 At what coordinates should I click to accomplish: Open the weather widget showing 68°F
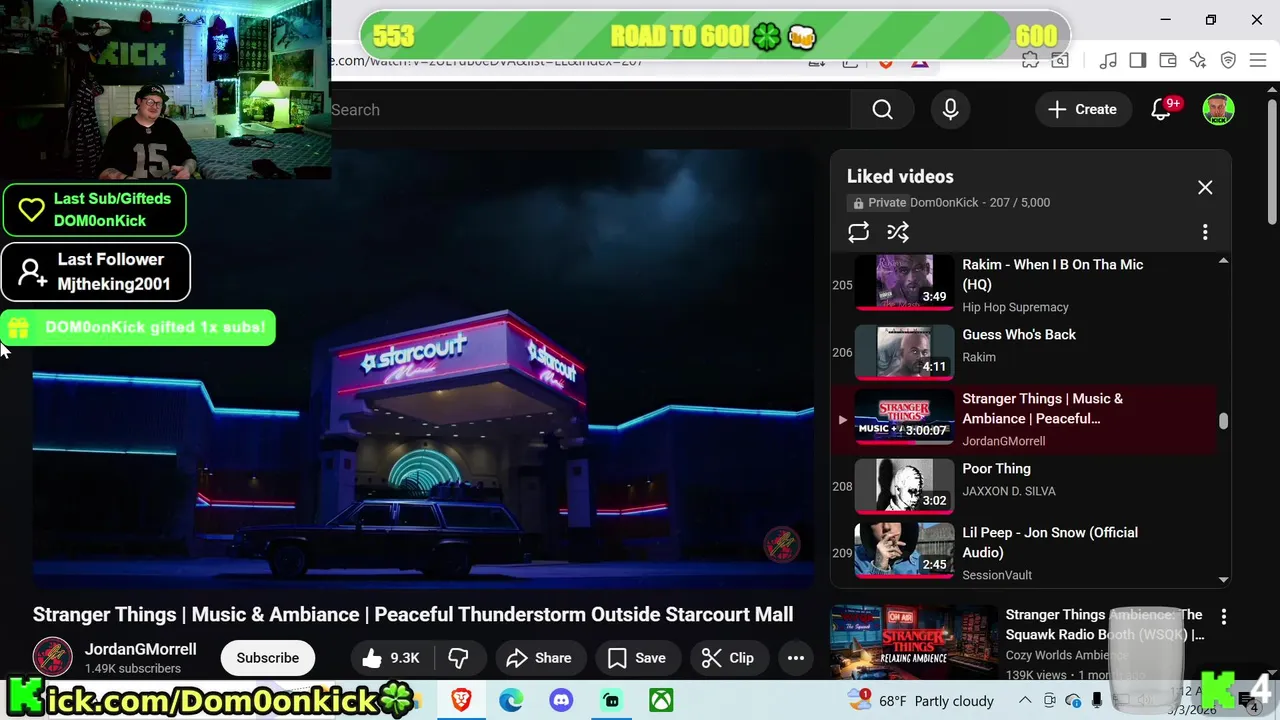920,701
